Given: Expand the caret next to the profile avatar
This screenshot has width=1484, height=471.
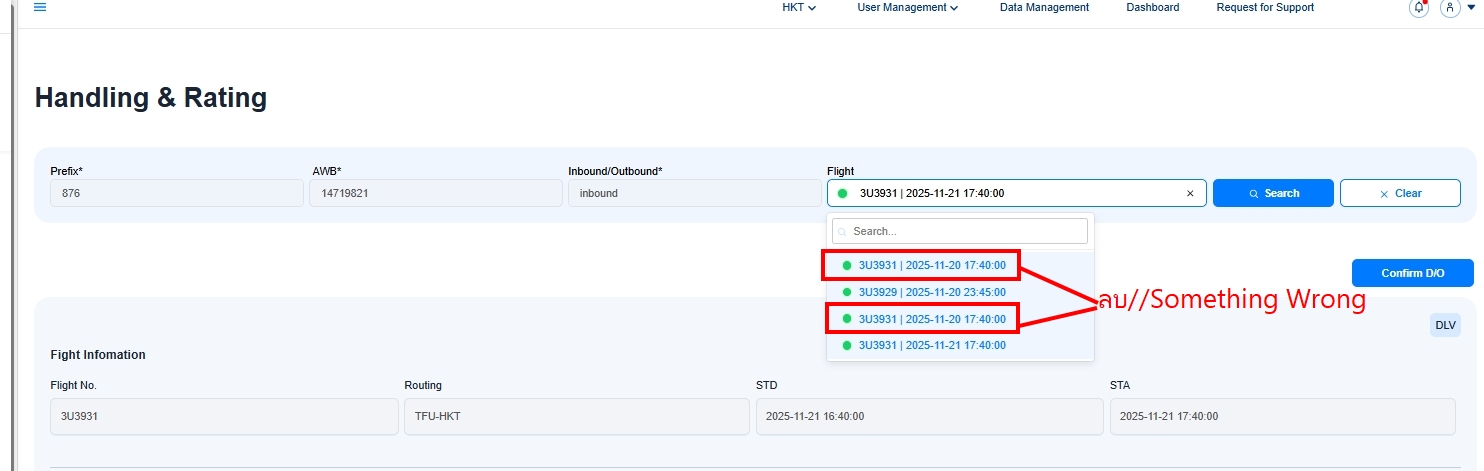Looking at the screenshot, I should click(x=1471, y=8).
